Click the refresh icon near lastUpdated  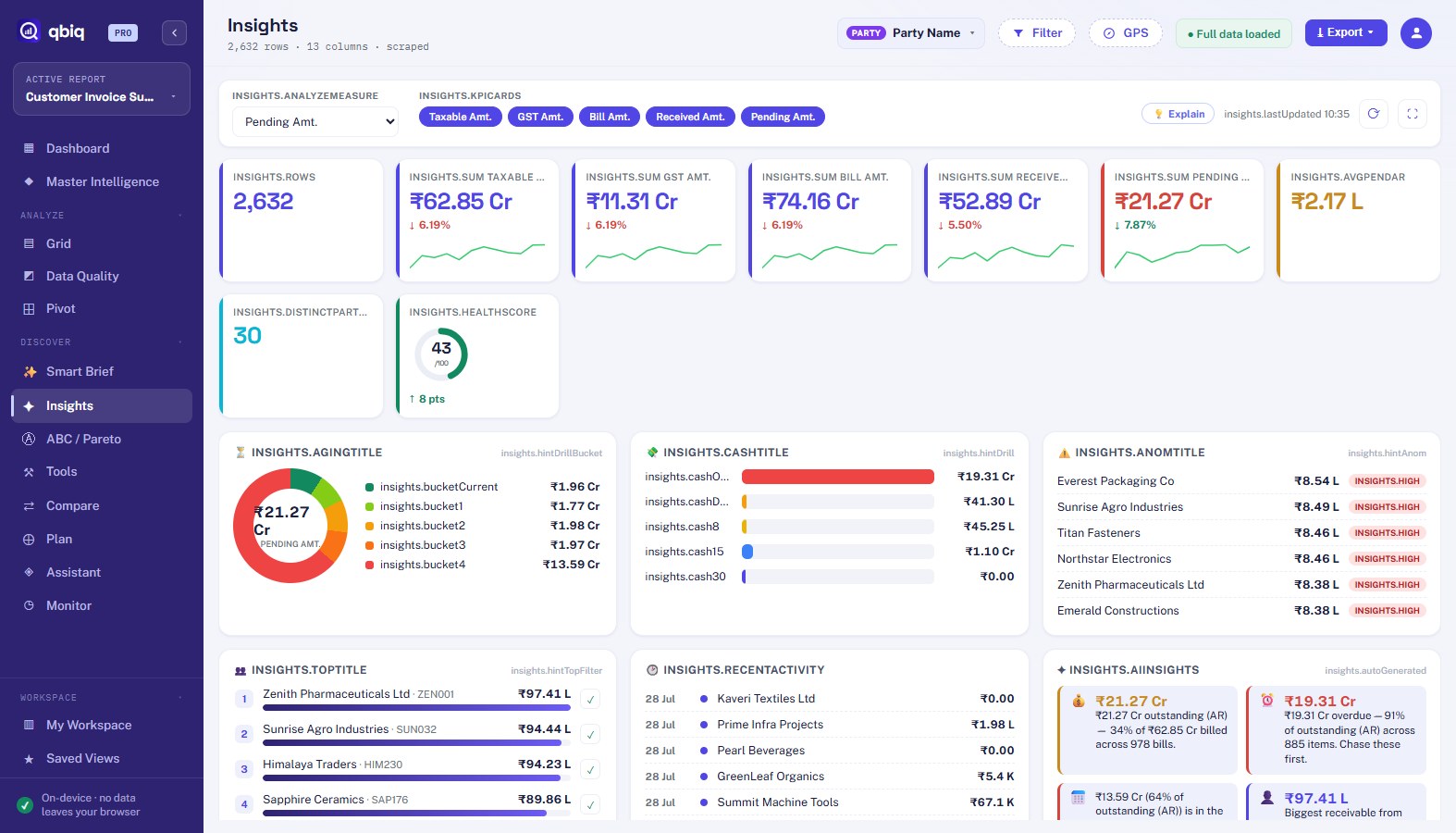click(1374, 114)
